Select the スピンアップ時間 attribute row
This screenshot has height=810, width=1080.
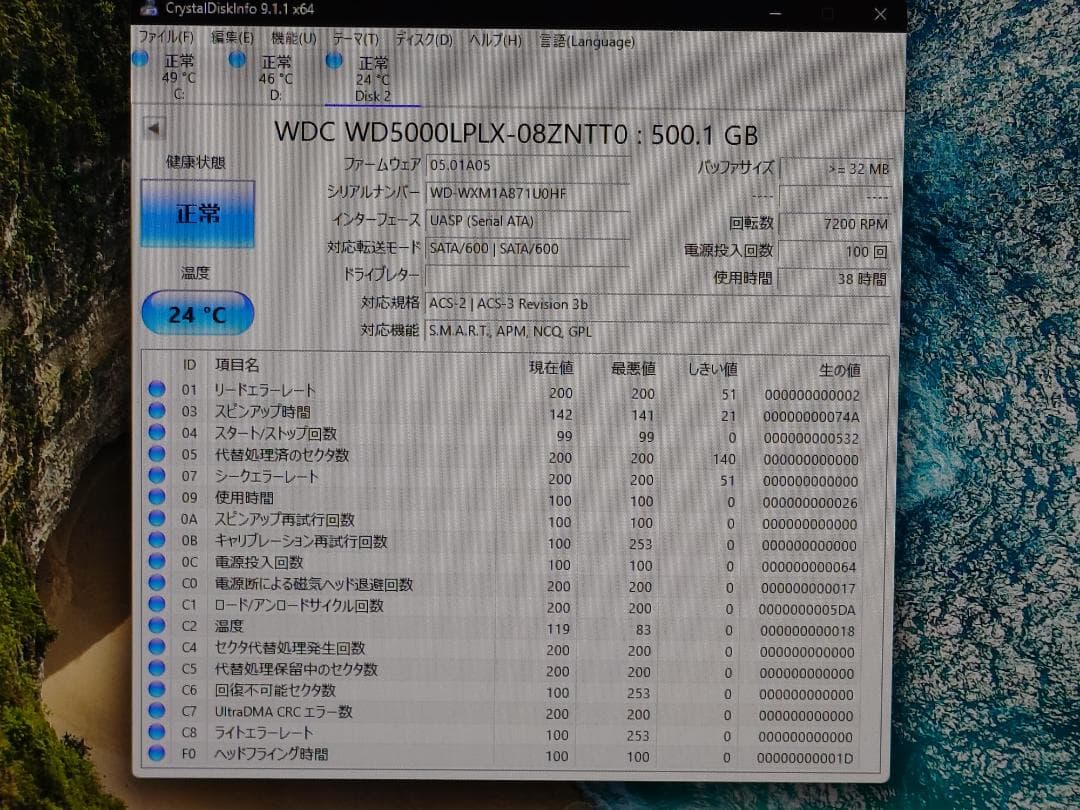[x=514, y=413]
